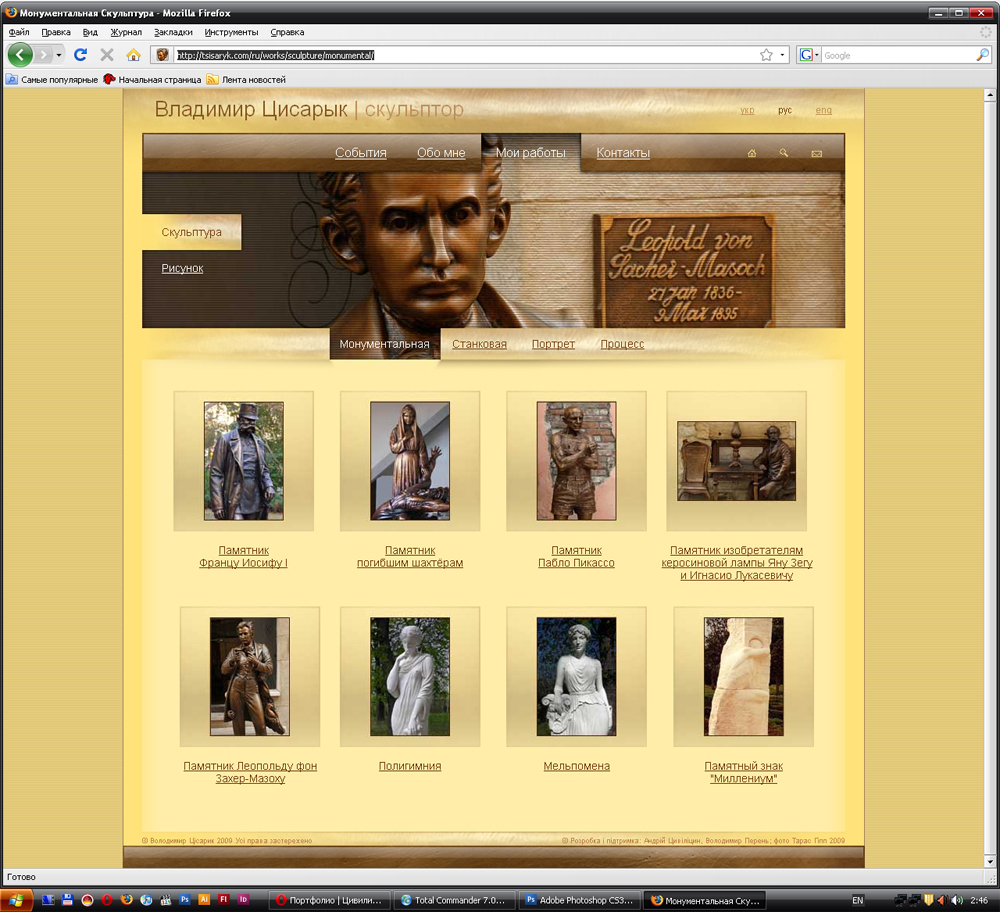Launch Flash from quick launch Fl icon
This screenshot has height=912, width=1000.
pos(224,900)
